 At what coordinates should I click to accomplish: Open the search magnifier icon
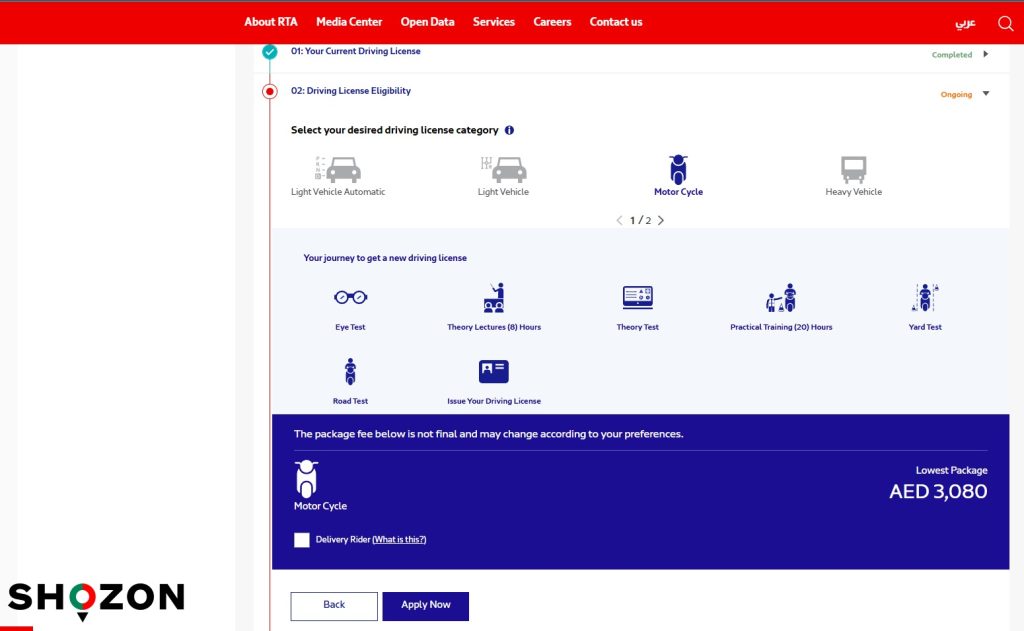1005,22
